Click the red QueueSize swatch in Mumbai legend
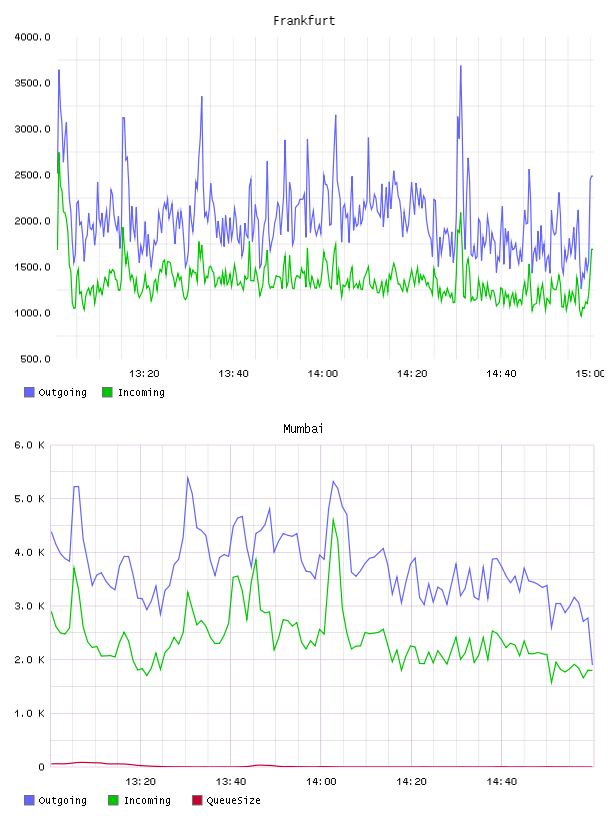Image resolution: width=608 pixels, height=816 pixels. [x=197, y=800]
